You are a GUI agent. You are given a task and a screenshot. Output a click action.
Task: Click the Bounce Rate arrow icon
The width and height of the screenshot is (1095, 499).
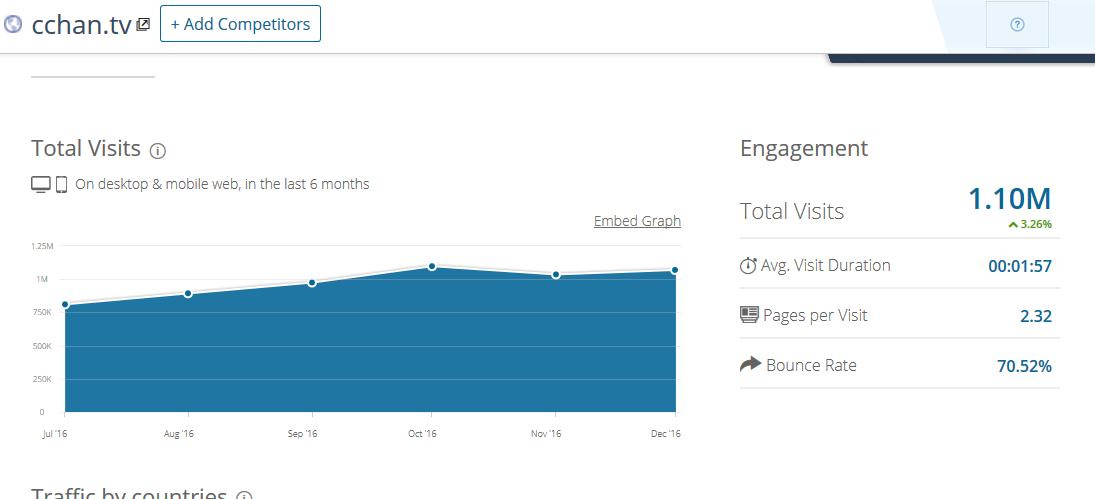(750, 365)
